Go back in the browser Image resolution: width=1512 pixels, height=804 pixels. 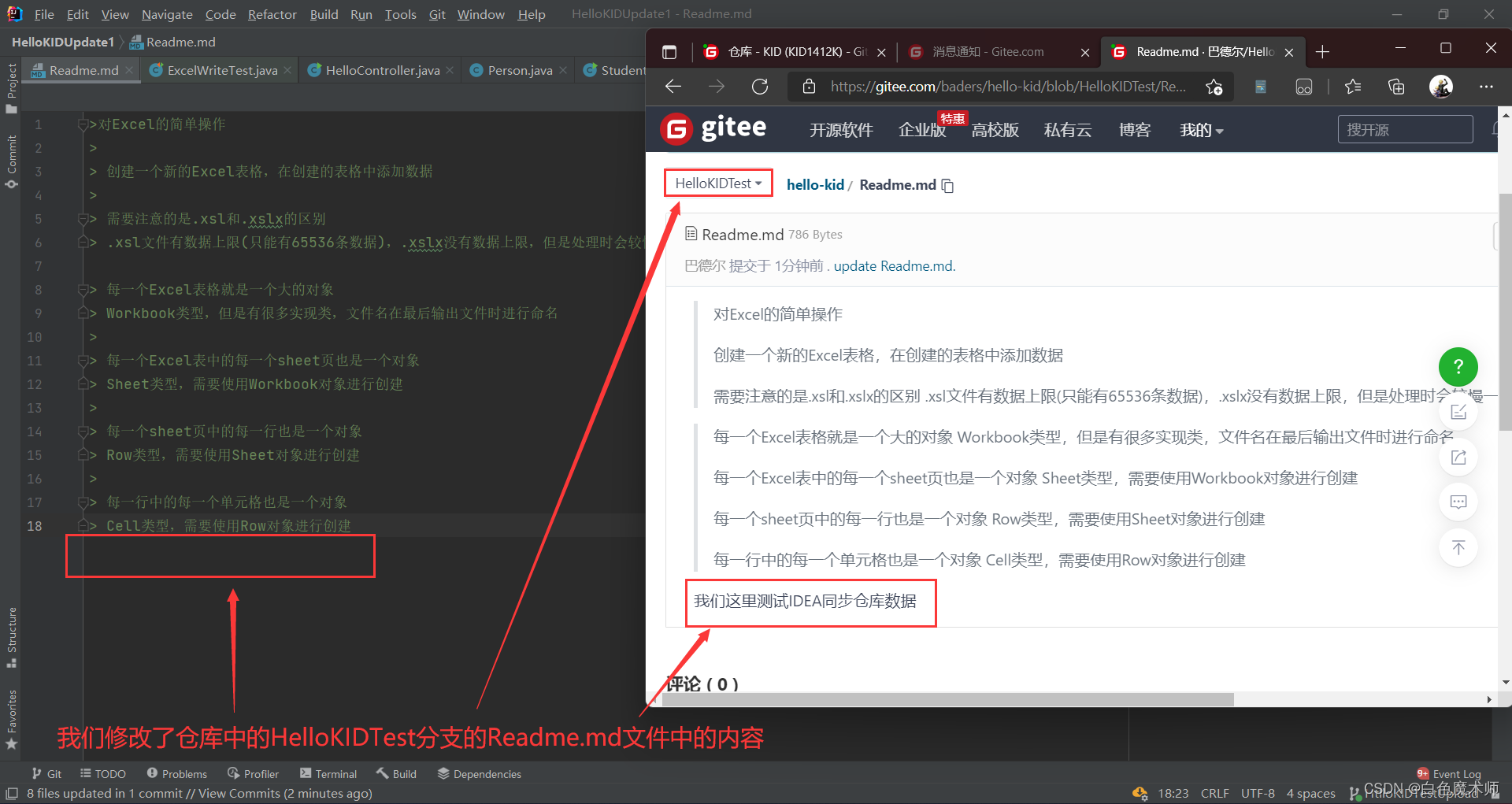click(673, 87)
